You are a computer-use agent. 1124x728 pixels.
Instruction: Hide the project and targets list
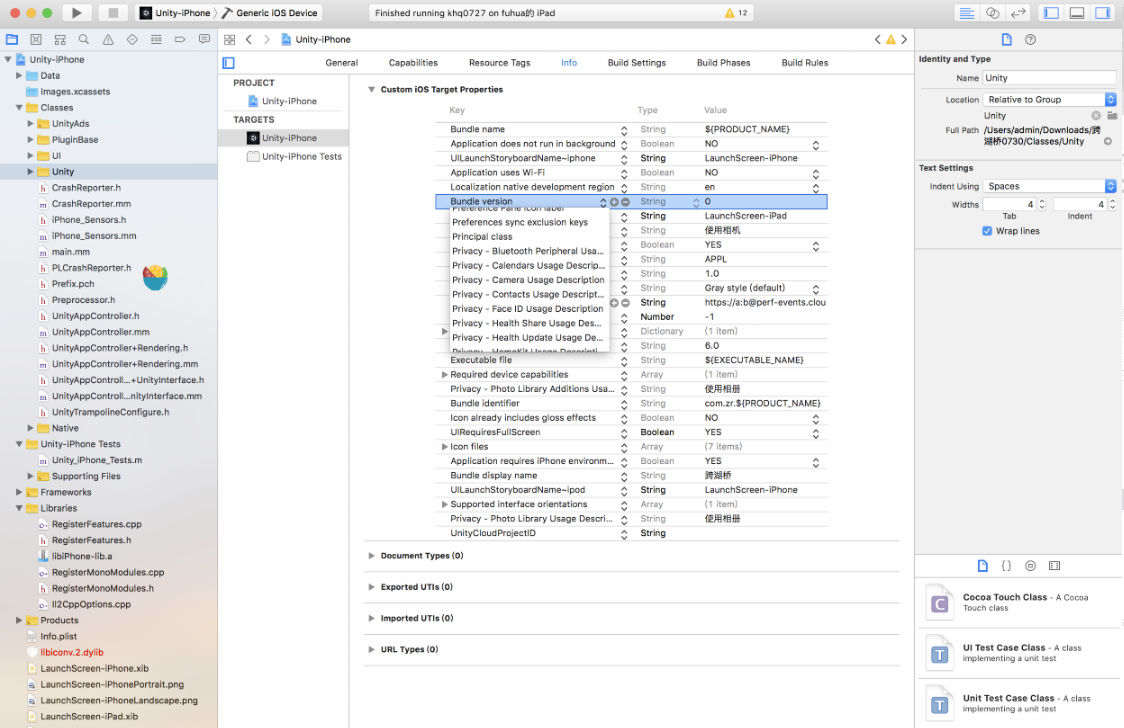[229, 63]
